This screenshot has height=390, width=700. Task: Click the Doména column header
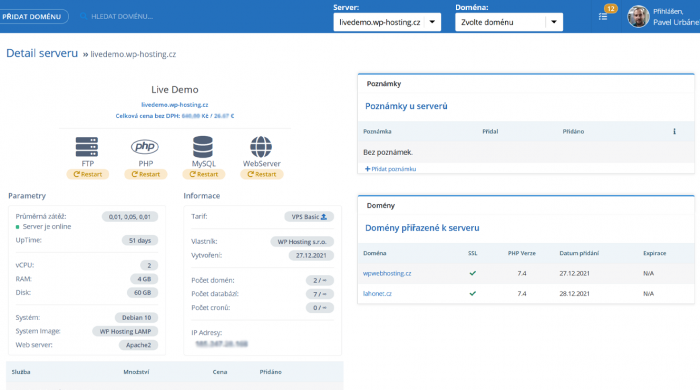click(375, 253)
